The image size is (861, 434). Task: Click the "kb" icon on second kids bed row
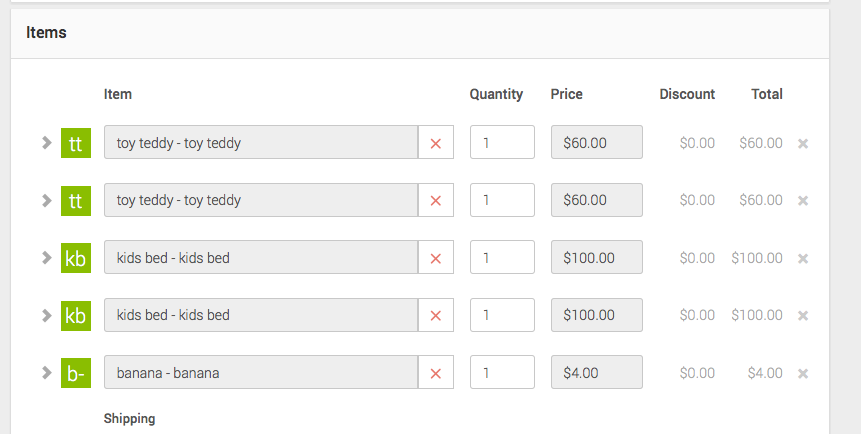pos(76,315)
